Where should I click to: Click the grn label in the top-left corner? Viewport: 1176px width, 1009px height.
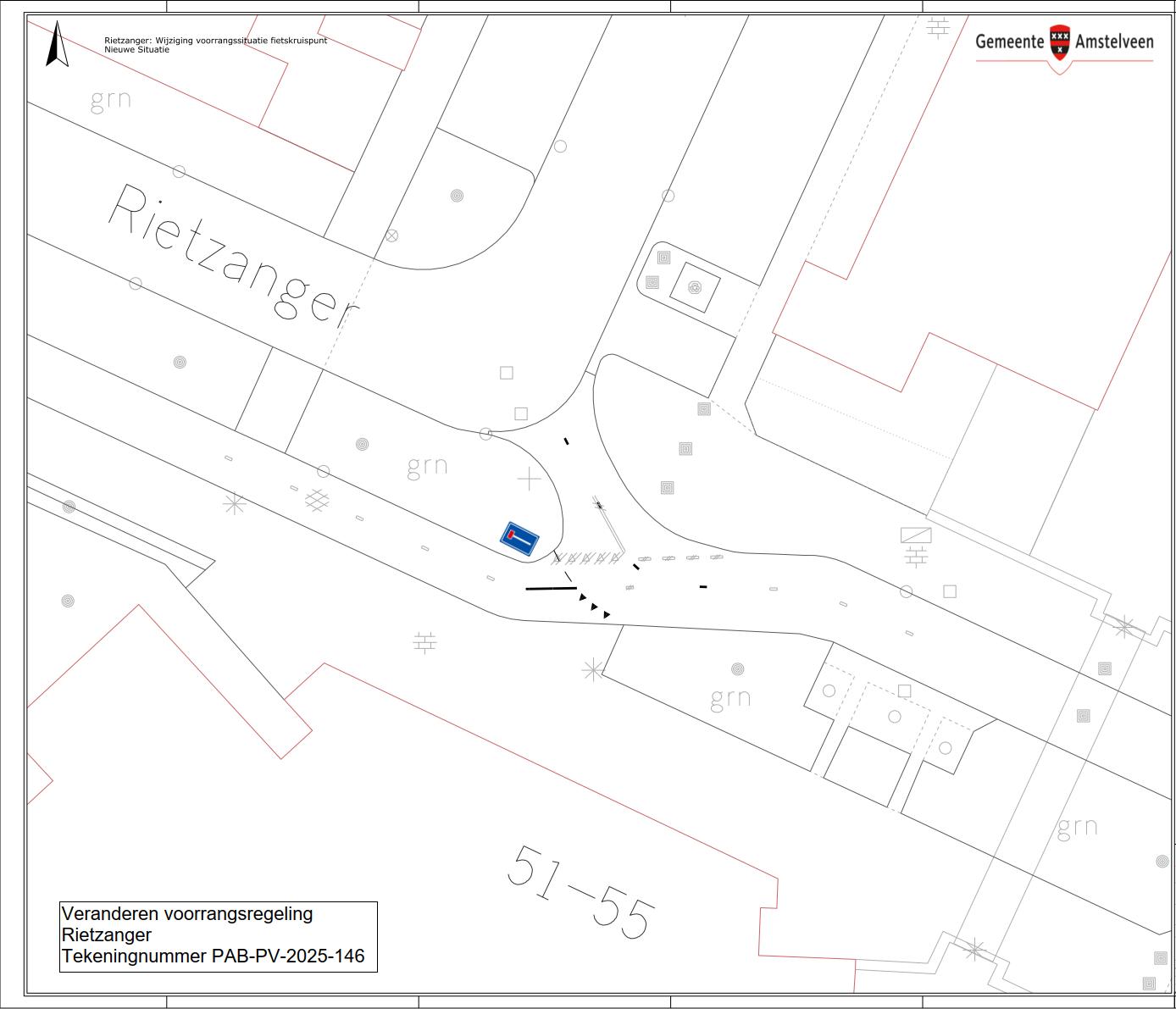tap(111, 100)
